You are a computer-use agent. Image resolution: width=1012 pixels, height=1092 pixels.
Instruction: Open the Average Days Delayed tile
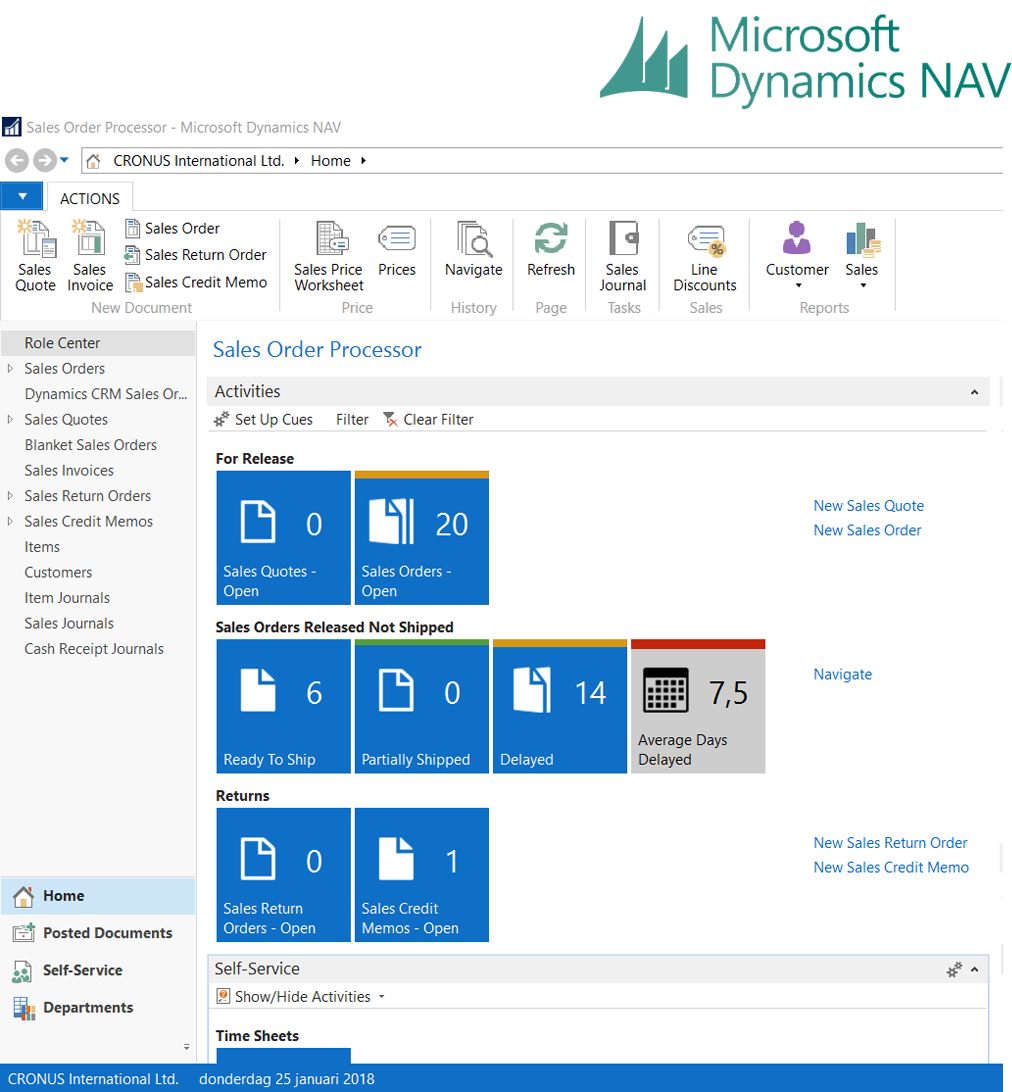[x=698, y=706]
